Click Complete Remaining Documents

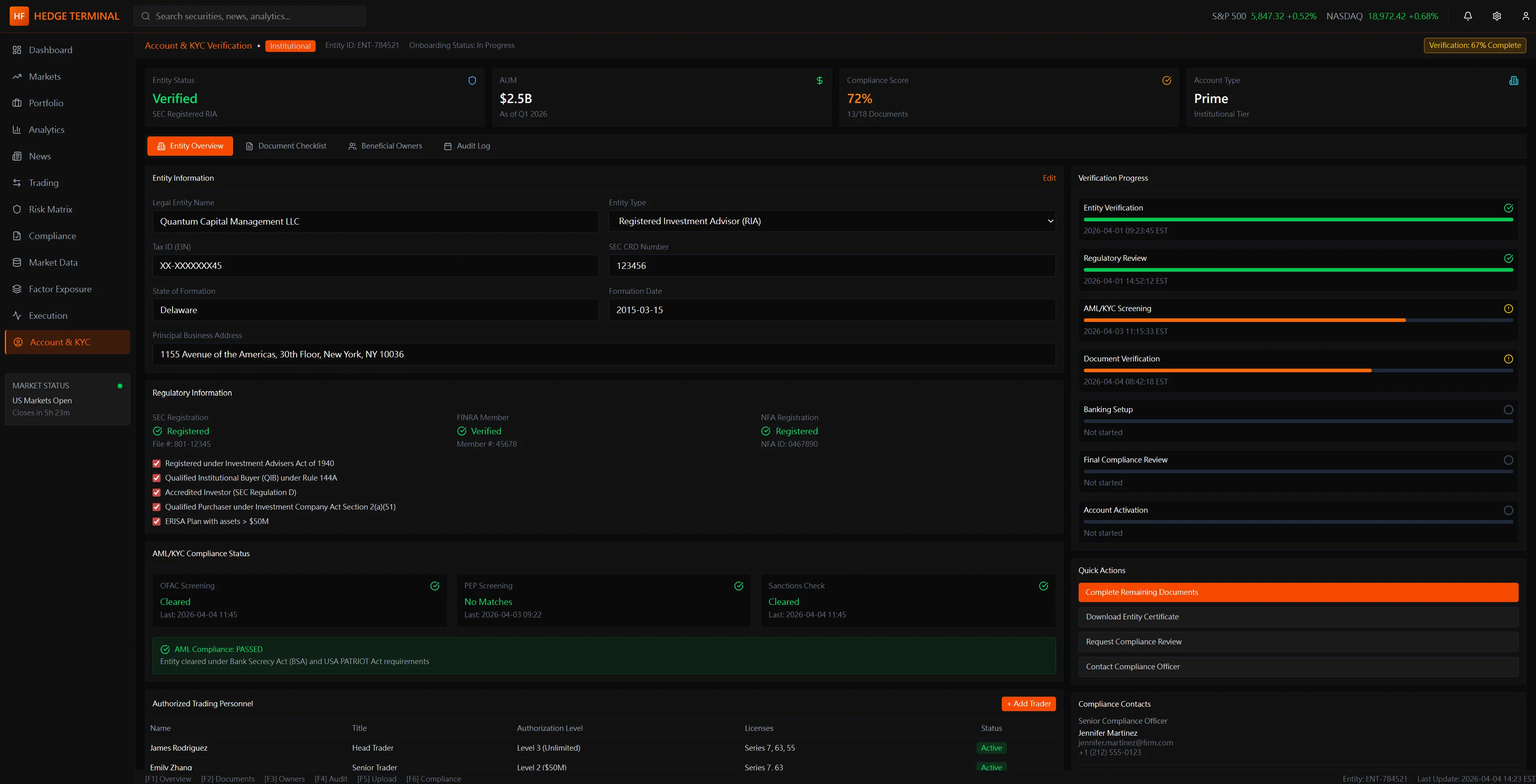(x=1298, y=592)
